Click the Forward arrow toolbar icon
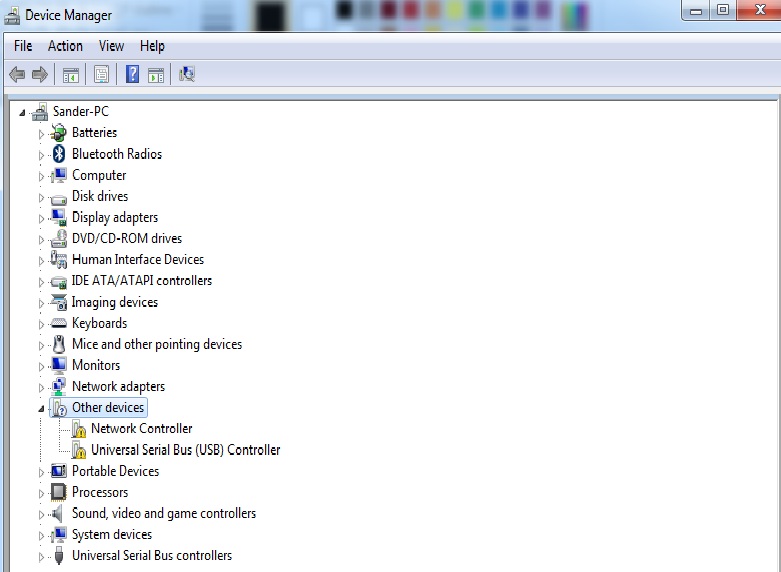The height and width of the screenshot is (572, 781). [40, 75]
